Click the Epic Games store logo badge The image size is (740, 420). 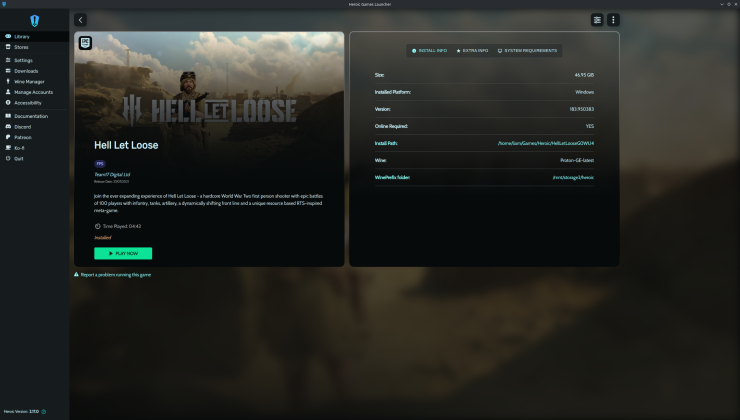pyautogui.click(x=86, y=44)
